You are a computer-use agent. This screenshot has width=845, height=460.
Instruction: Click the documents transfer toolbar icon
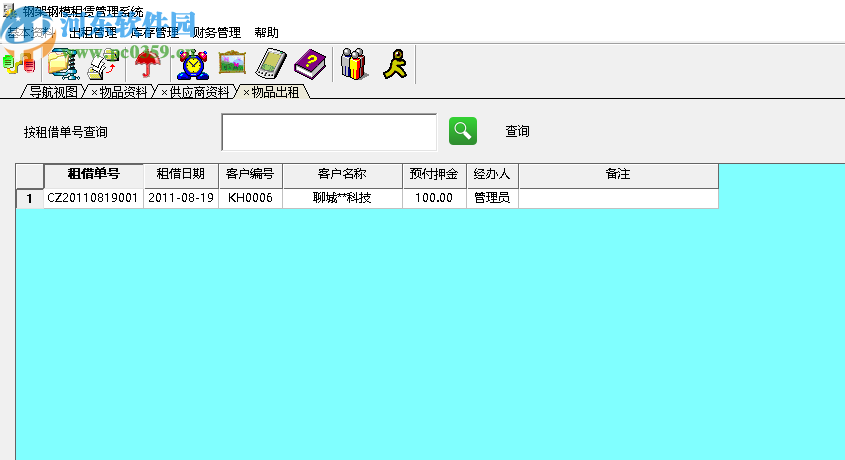coord(103,64)
